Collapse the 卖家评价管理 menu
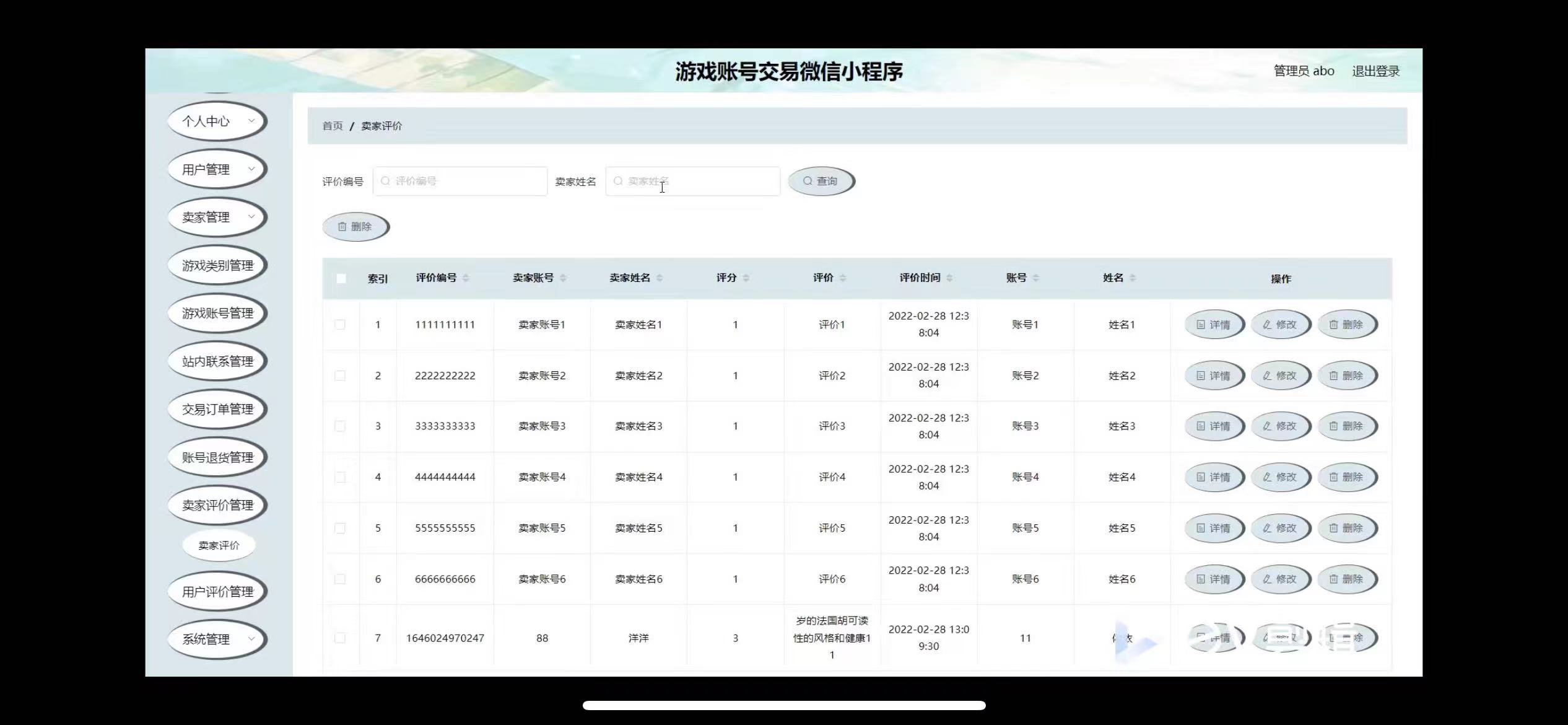This screenshot has height=725, width=1568. coord(217,505)
